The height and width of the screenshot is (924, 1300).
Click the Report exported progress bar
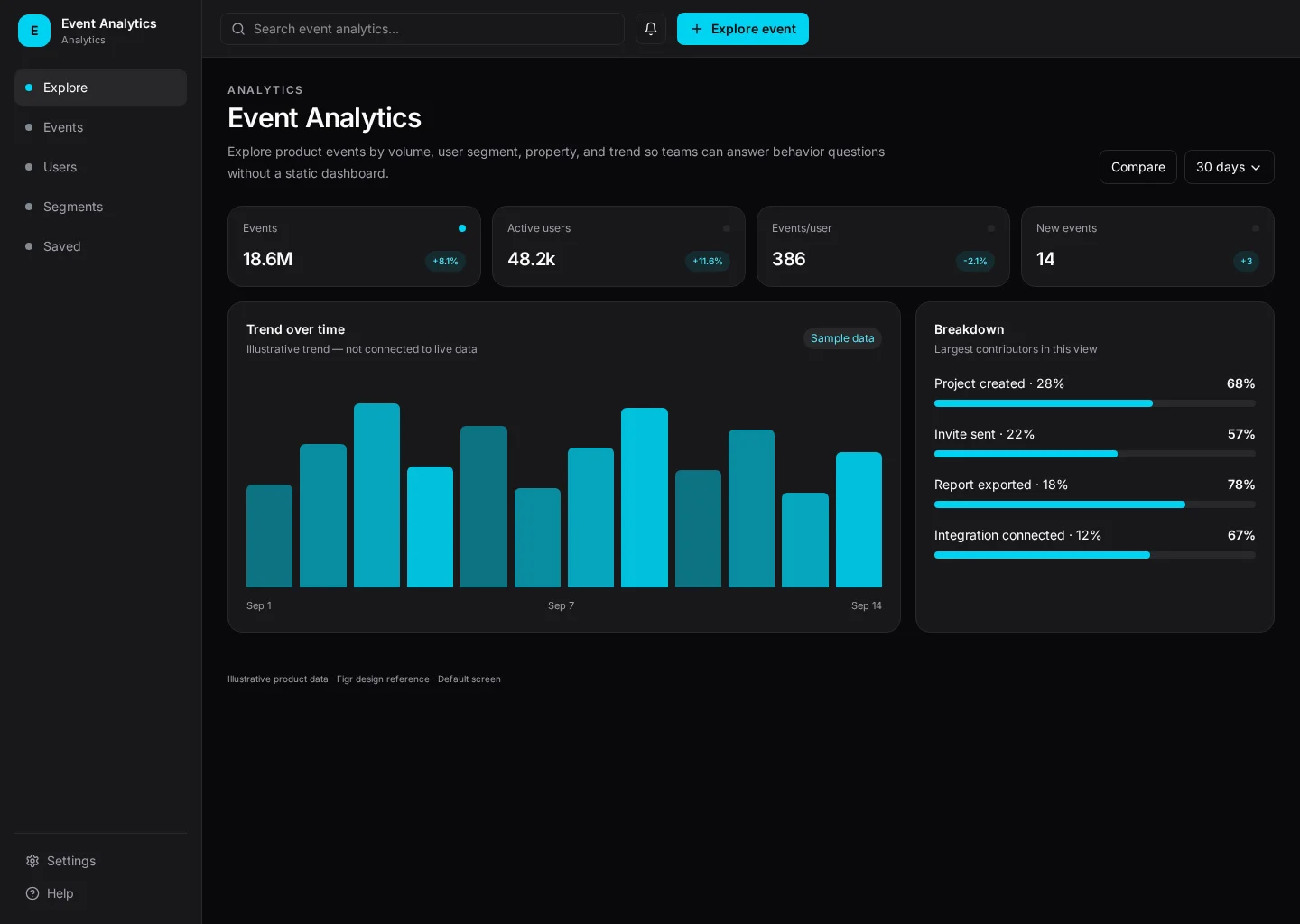coord(1094,504)
